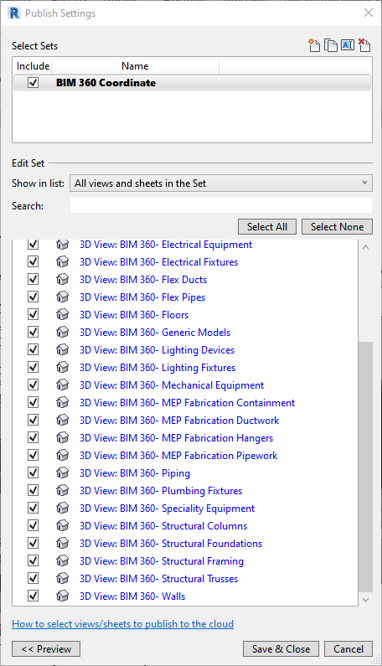Image resolution: width=382 pixels, height=666 pixels.
Task: Click the Save & Close button
Action: [281, 649]
